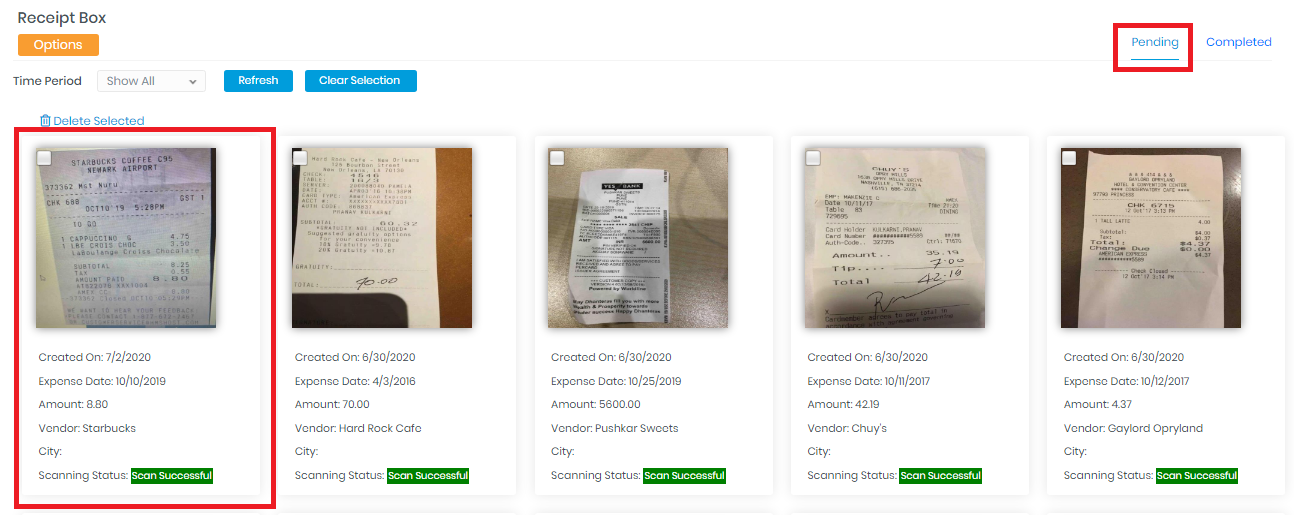Expand the orange Options menu
The image size is (1294, 515).
[x=58, y=45]
